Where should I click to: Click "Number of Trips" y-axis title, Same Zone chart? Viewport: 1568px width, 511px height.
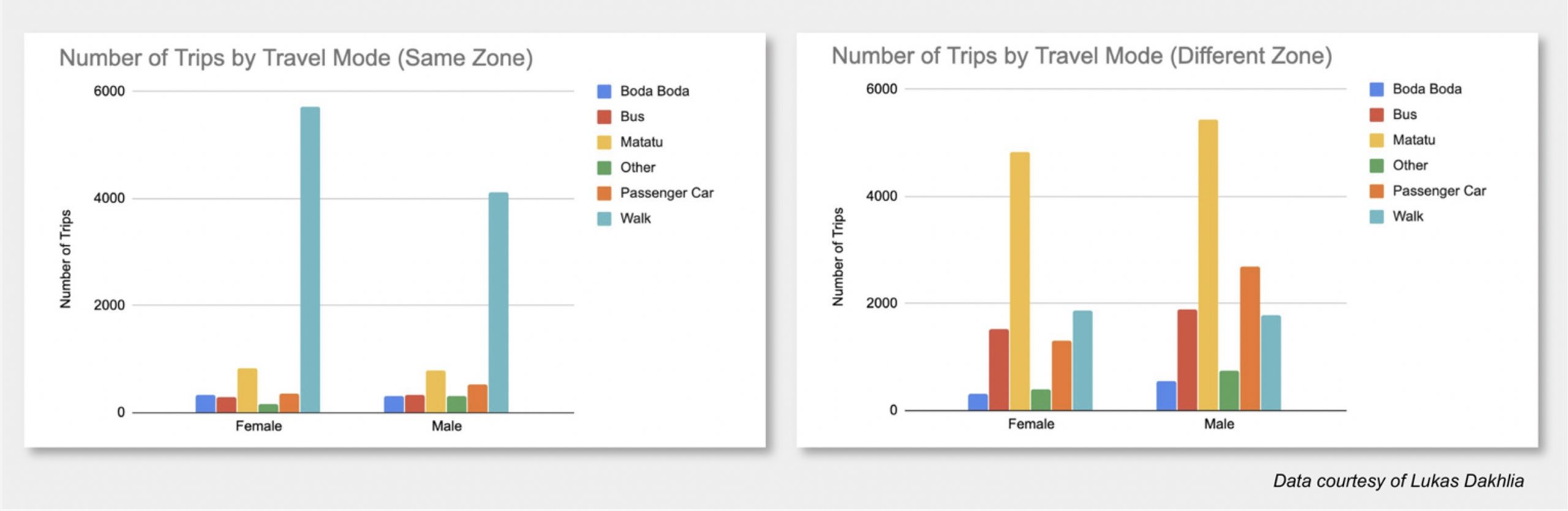66,259
